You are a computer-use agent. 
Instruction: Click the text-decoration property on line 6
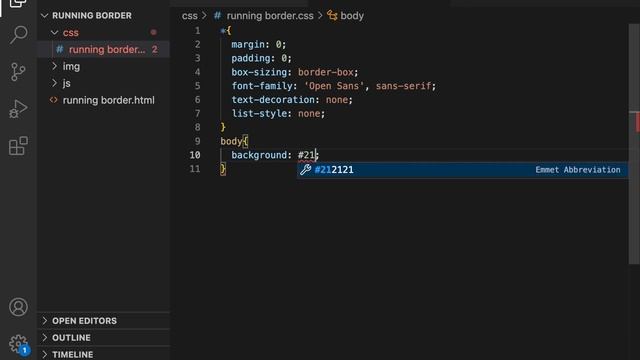pos(273,100)
